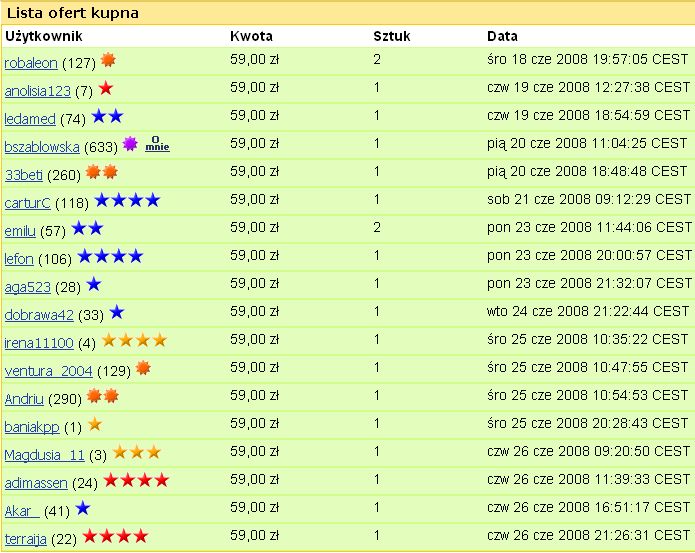This screenshot has width=695, height=553.
Task: Click the Data column header
Action: pyautogui.click(x=502, y=36)
